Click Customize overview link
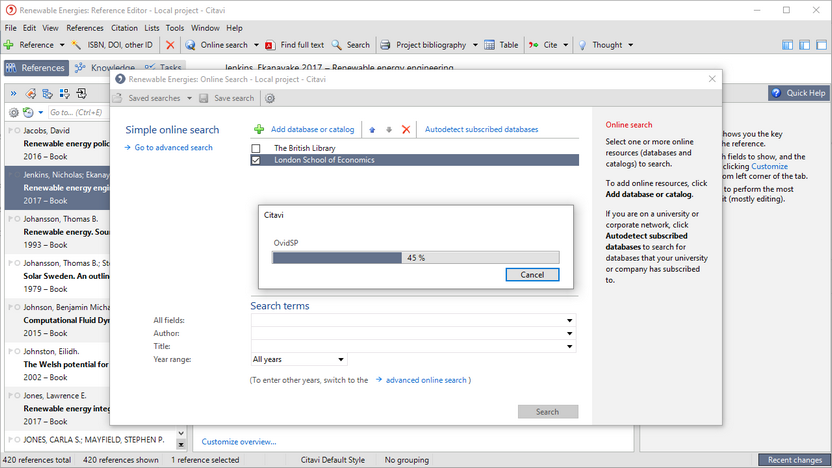 pyautogui.click(x=239, y=441)
